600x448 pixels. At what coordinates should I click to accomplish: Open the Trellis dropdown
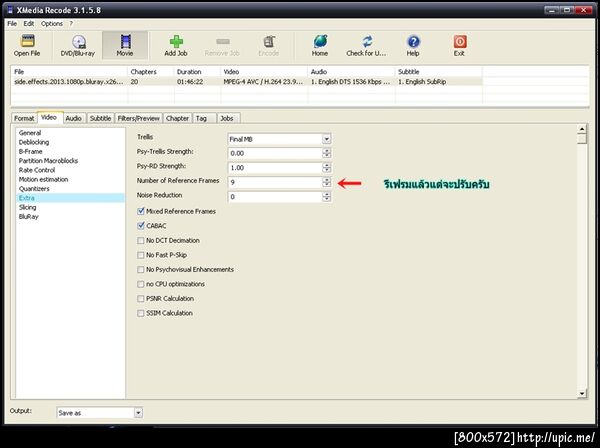coord(326,139)
